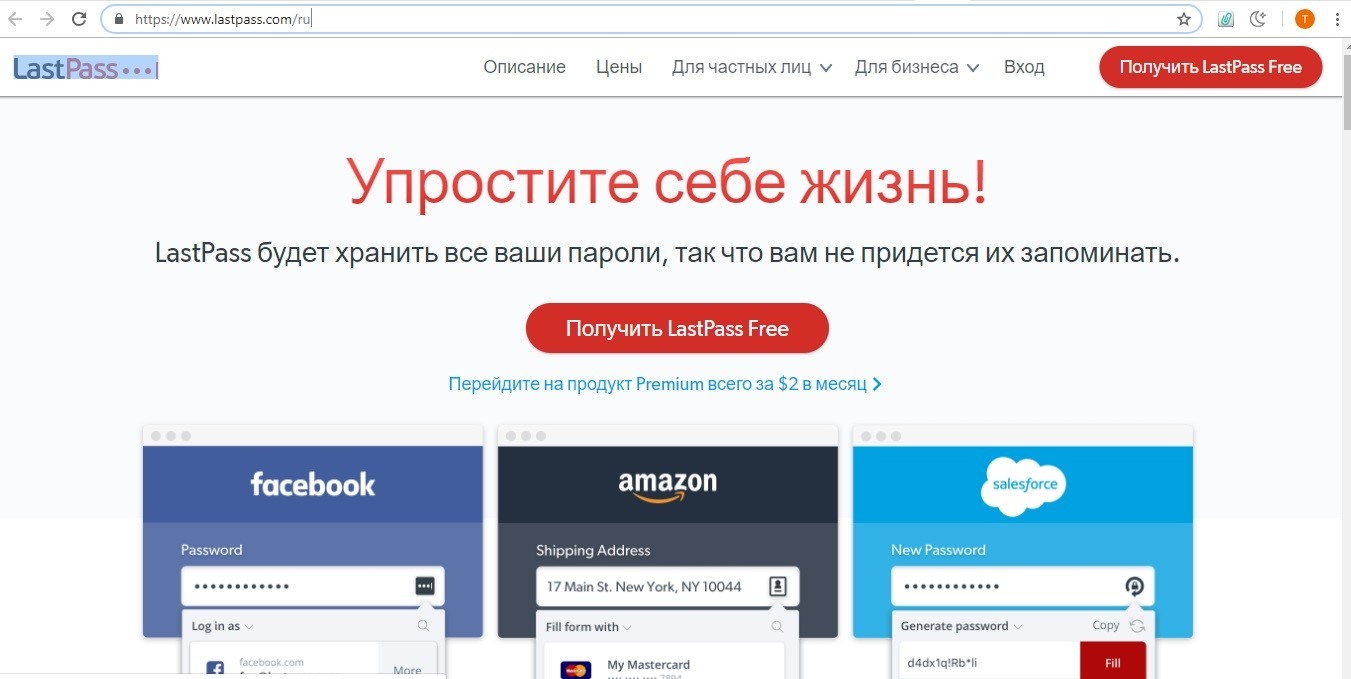This screenshot has width=1351, height=679.
Task: Open the Chrome three-dot menu
Action: coord(1337,19)
